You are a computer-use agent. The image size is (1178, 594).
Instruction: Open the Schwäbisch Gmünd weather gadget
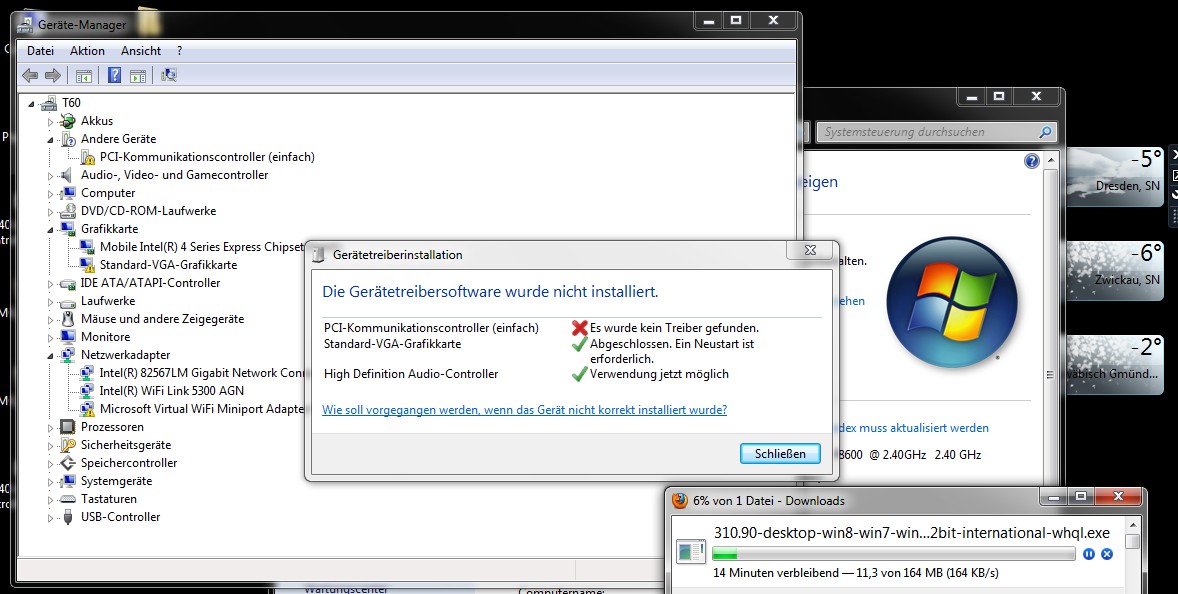click(x=1115, y=365)
